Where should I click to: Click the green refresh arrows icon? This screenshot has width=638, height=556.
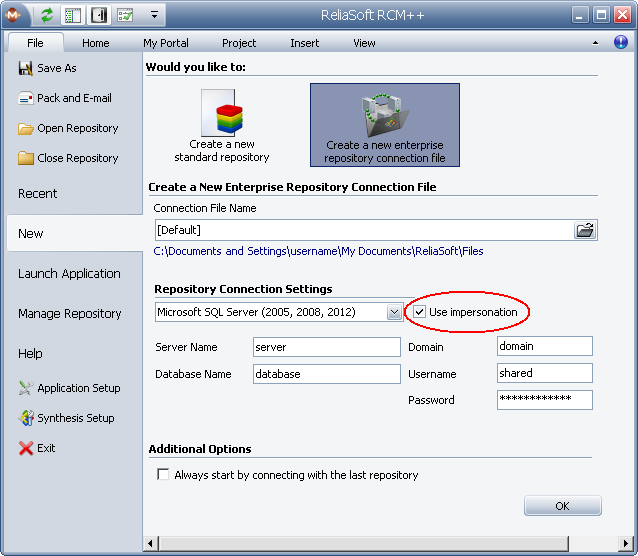point(47,15)
